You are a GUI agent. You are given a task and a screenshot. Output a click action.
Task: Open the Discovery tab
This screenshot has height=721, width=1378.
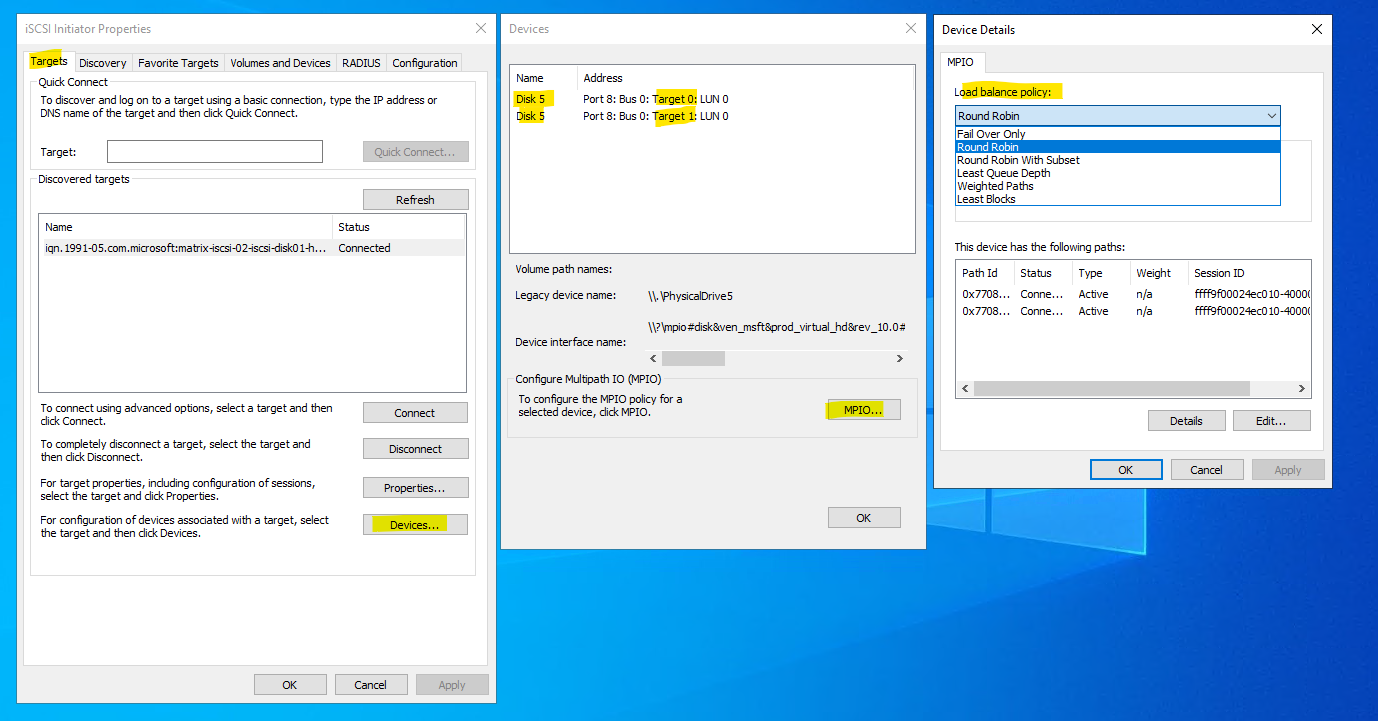tap(103, 63)
